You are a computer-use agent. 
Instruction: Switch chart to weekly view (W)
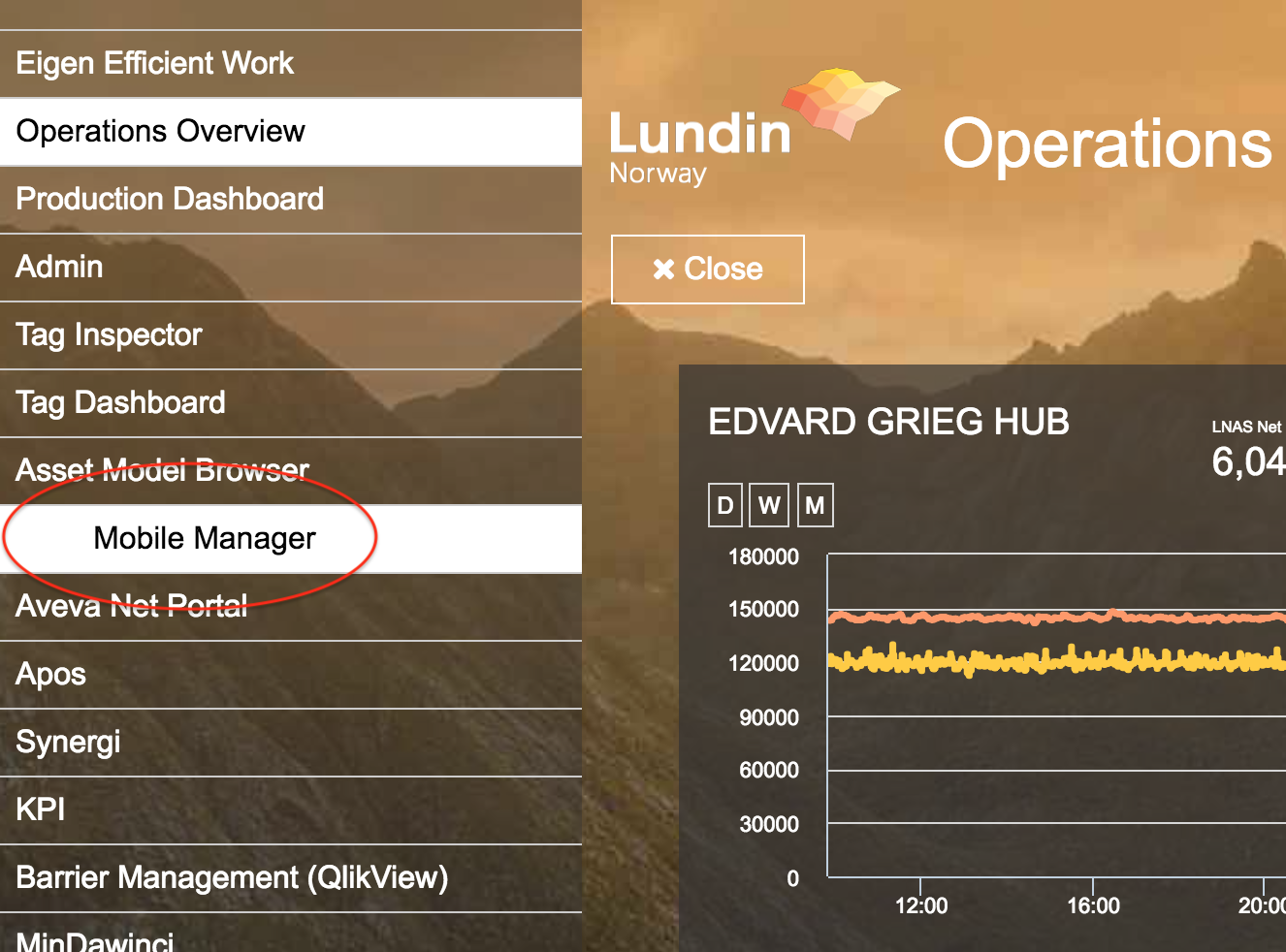pos(770,505)
